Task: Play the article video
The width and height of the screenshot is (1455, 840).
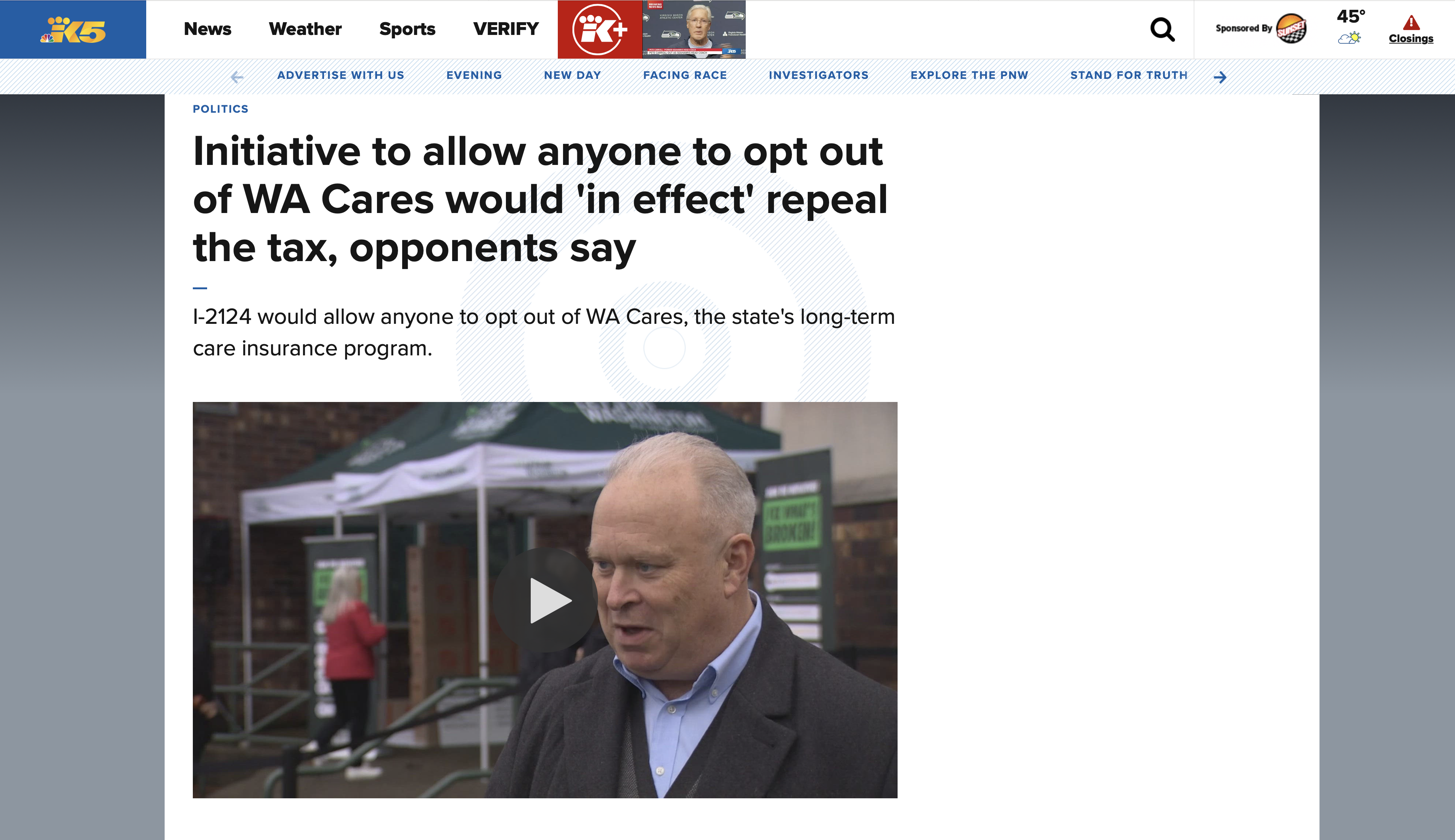Action: (545, 600)
